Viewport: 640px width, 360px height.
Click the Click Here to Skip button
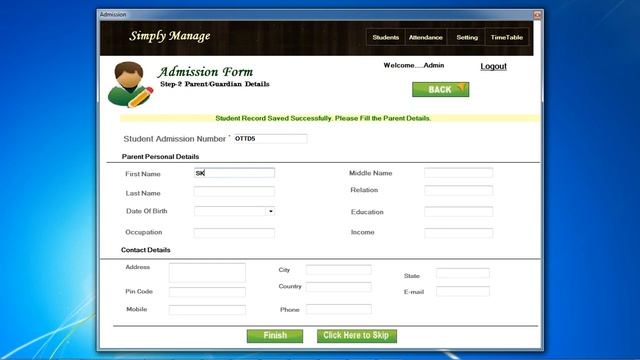pyautogui.click(x=356, y=336)
